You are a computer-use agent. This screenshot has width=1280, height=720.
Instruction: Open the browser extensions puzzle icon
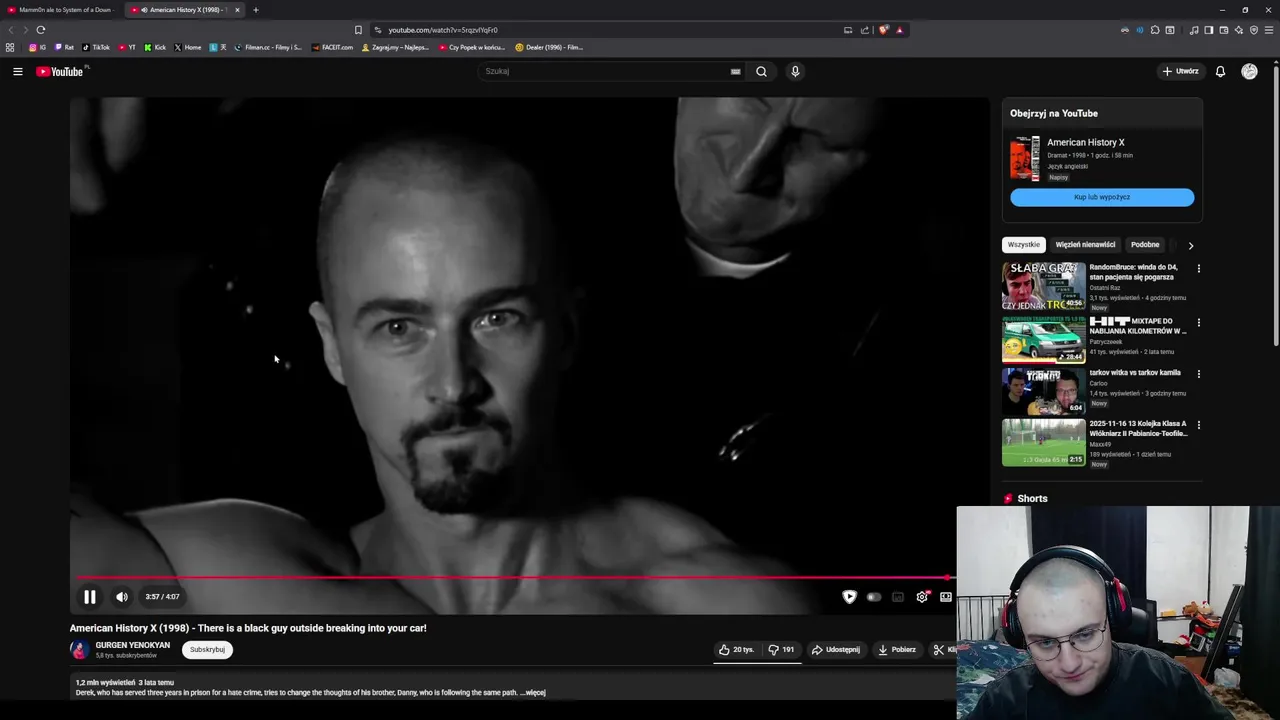click(1155, 30)
